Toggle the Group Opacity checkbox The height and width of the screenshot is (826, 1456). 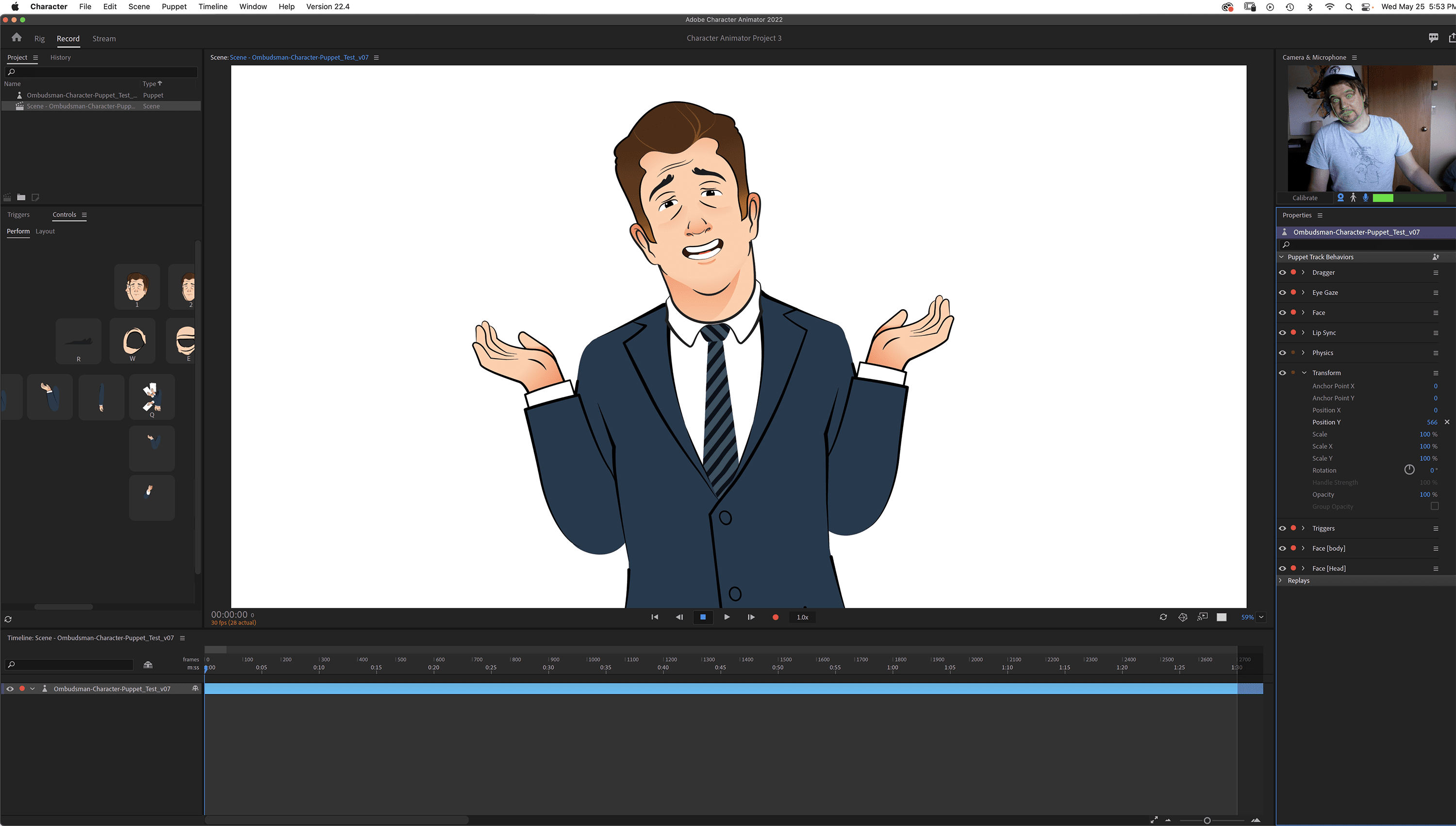coord(1435,506)
